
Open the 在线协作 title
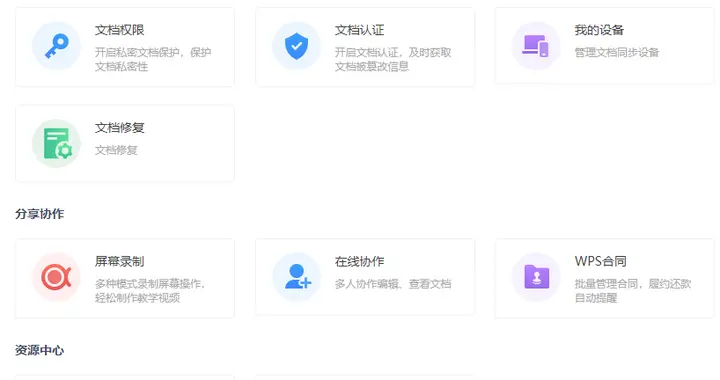pyautogui.click(x=359, y=262)
